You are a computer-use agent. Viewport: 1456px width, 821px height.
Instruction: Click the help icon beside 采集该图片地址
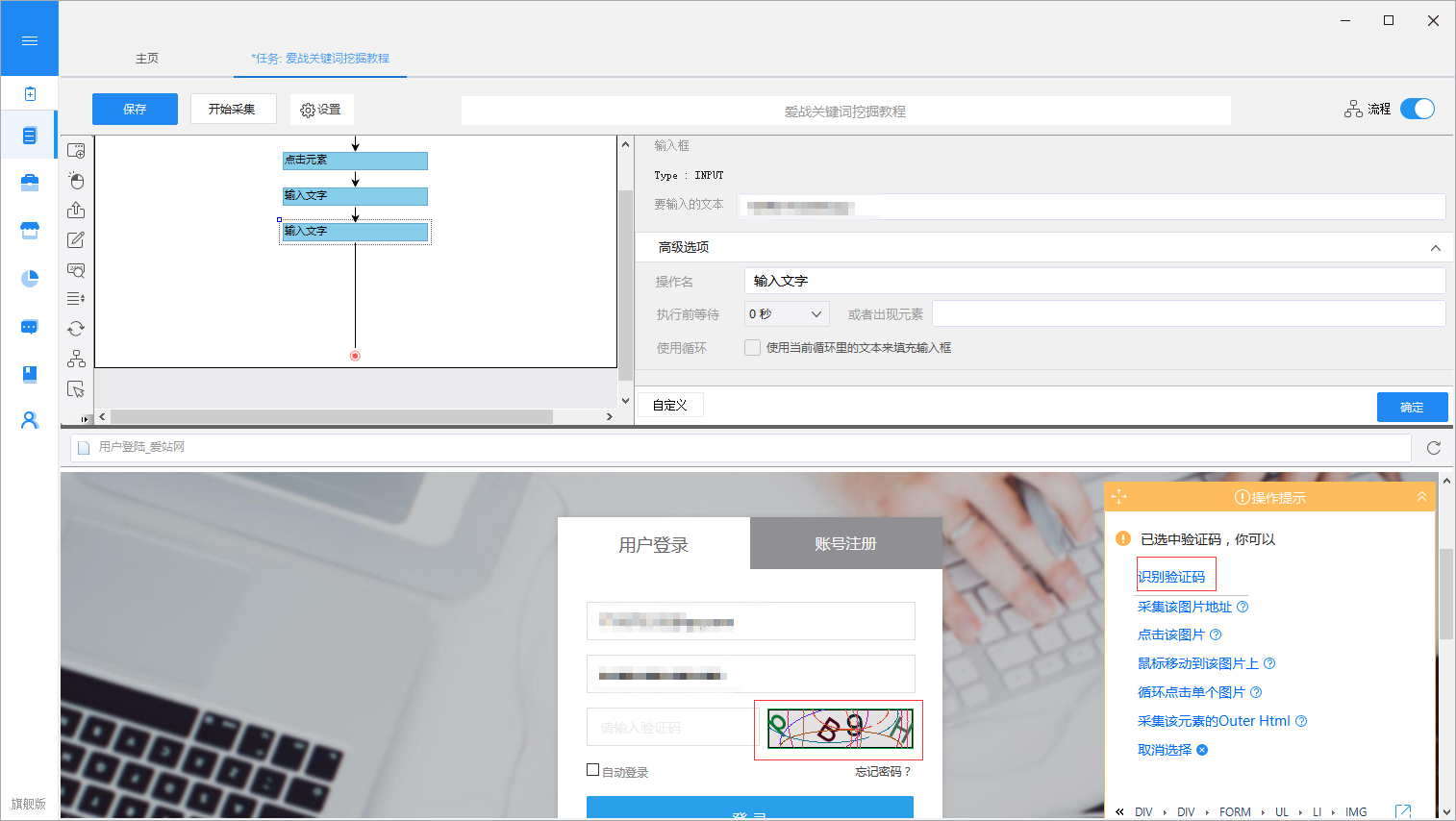(x=1243, y=607)
